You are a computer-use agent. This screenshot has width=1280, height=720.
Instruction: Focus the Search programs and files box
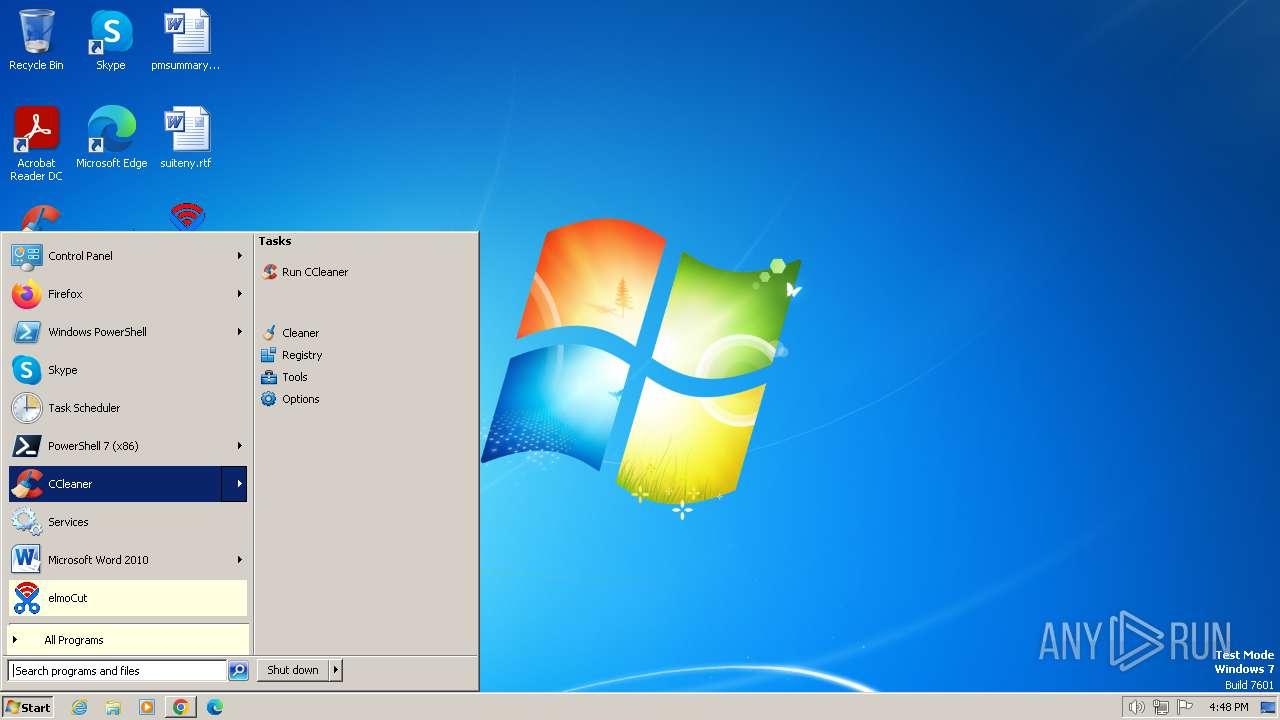coord(117,671)
